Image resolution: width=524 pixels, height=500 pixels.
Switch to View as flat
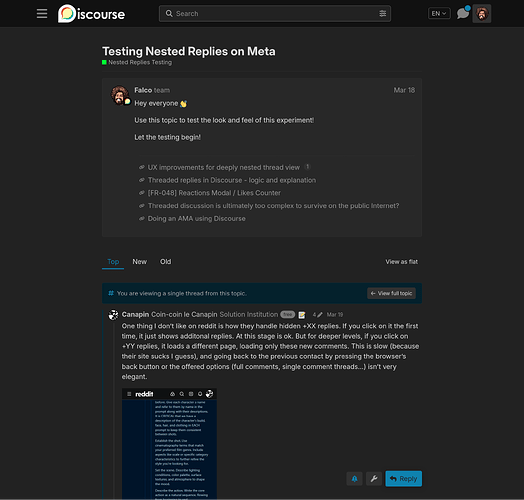pyautogui.click(x=401, y=262)
